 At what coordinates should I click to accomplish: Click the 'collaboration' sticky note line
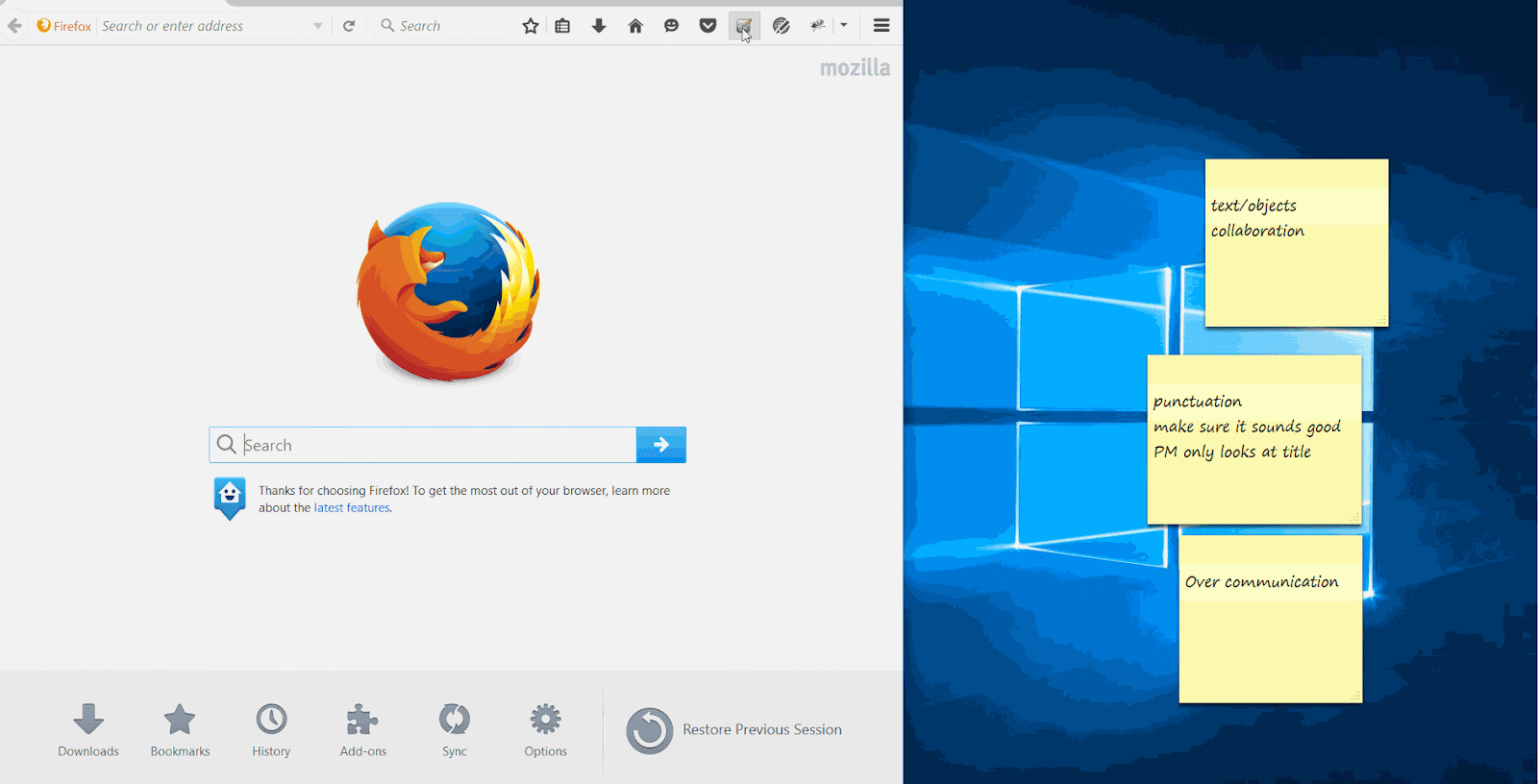click(x=1257, y=231)
